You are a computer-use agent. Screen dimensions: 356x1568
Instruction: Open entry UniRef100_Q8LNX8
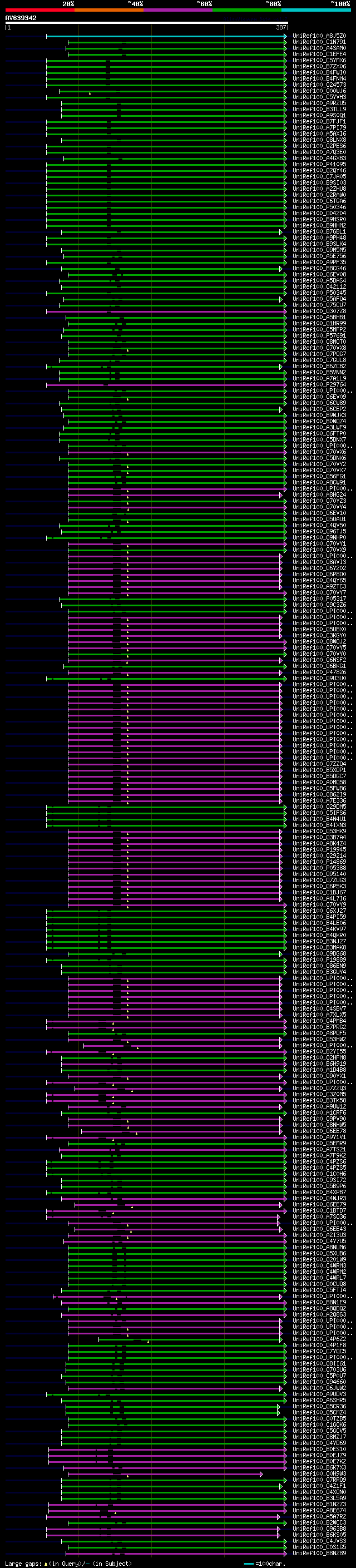[319, 140]
